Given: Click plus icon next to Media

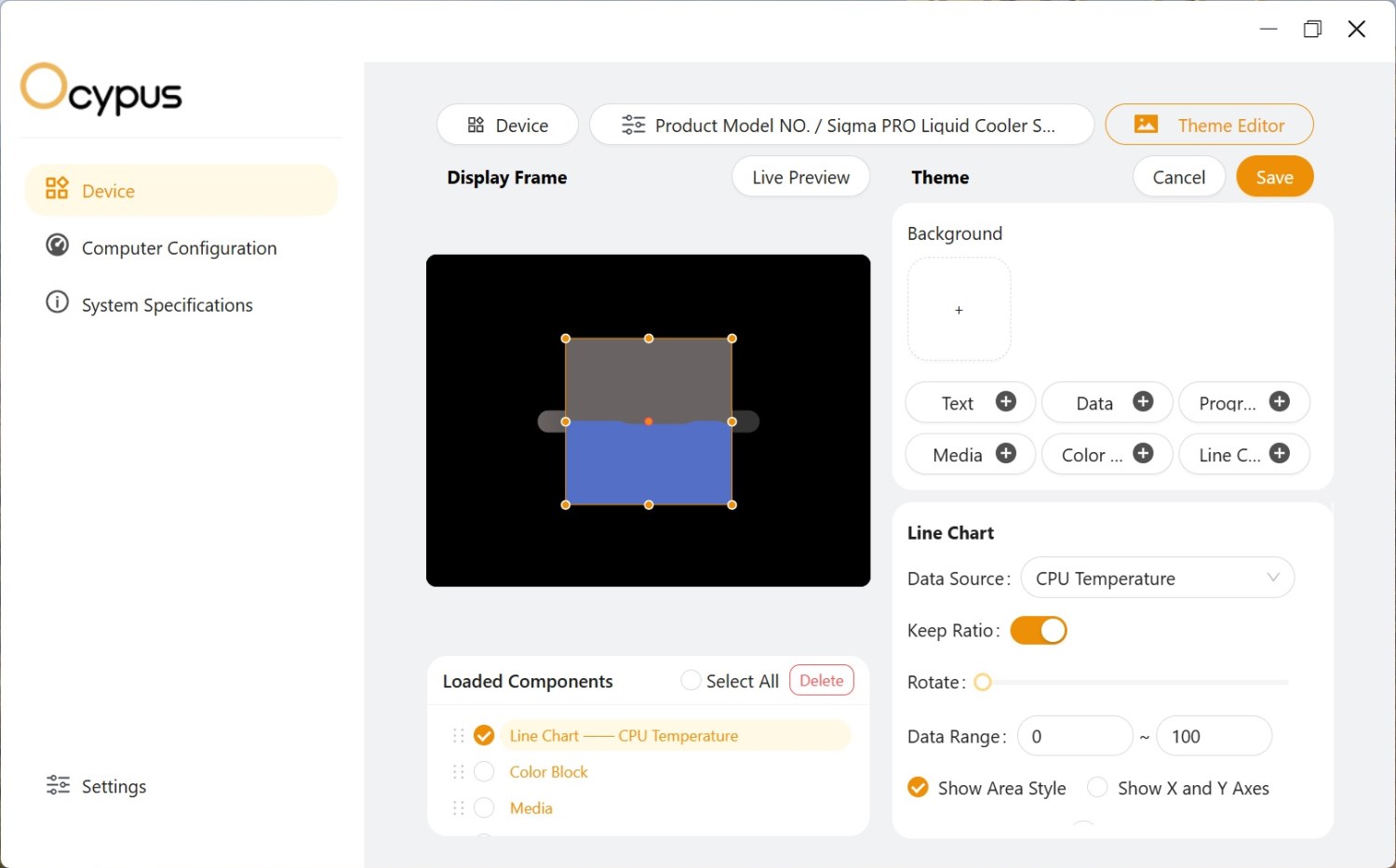Looking at the screenshot, I should pyautogui.click(x=1005, y=453).
